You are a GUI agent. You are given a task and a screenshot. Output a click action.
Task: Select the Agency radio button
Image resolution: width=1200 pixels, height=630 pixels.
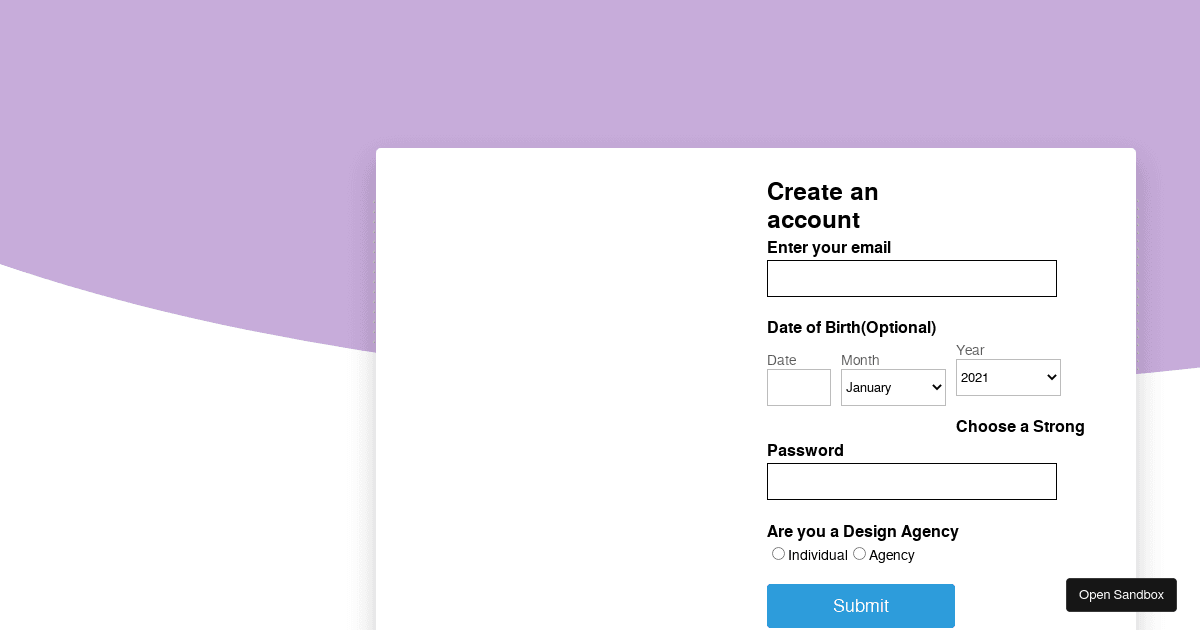[859, 553]
